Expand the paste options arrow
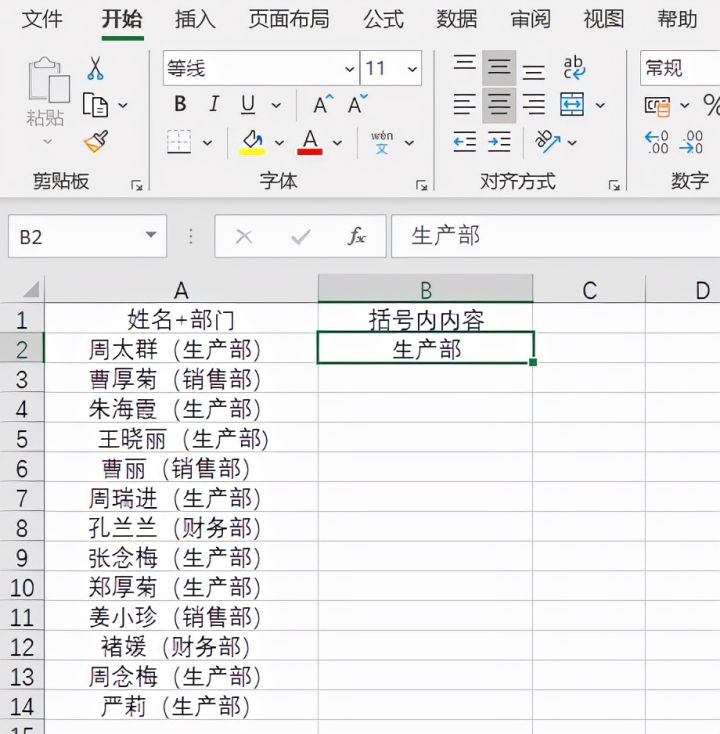The height and width of the screenshot is (734, 720). click(48, 141)
